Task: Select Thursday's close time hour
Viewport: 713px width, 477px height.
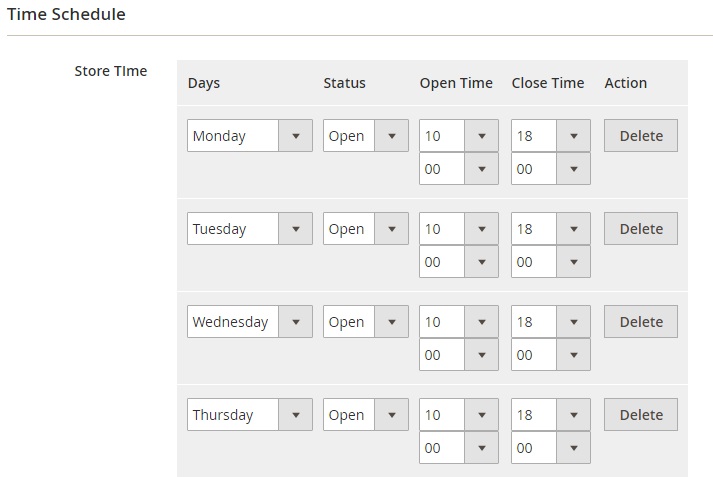Action: coord(551,414)
